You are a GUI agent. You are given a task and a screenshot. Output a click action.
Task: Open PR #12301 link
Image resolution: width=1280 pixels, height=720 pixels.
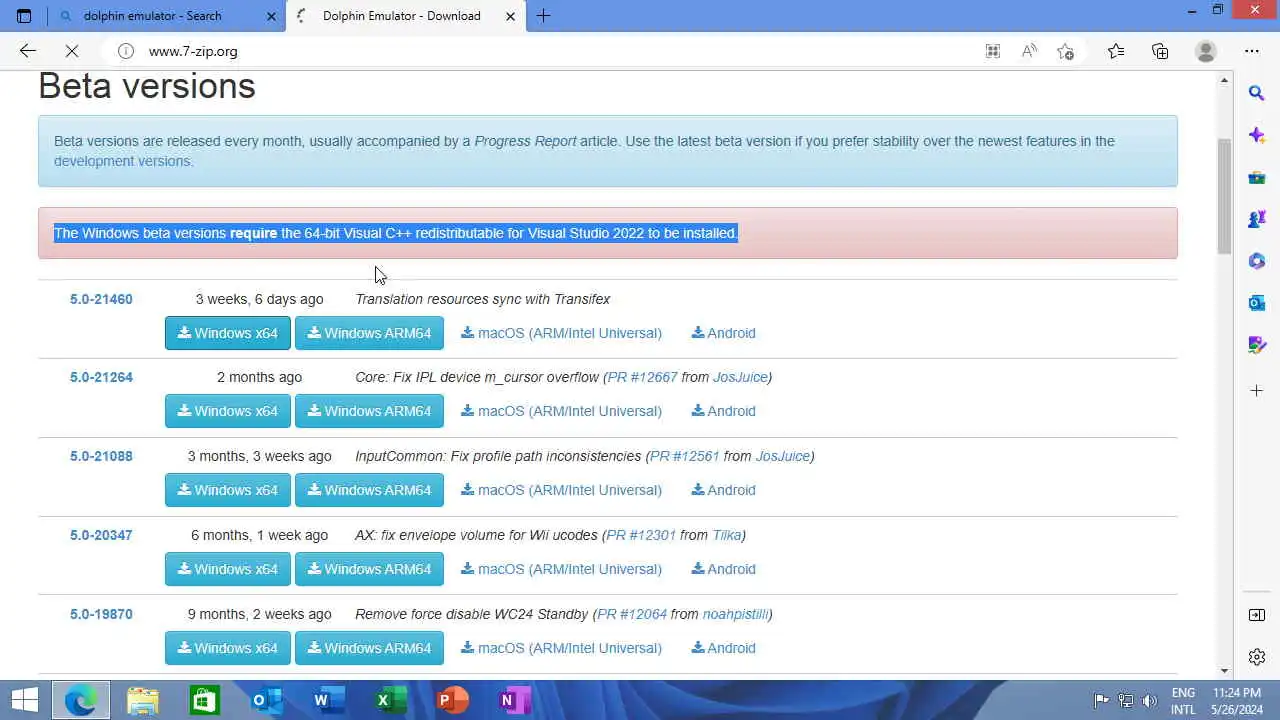coord(641,535)
